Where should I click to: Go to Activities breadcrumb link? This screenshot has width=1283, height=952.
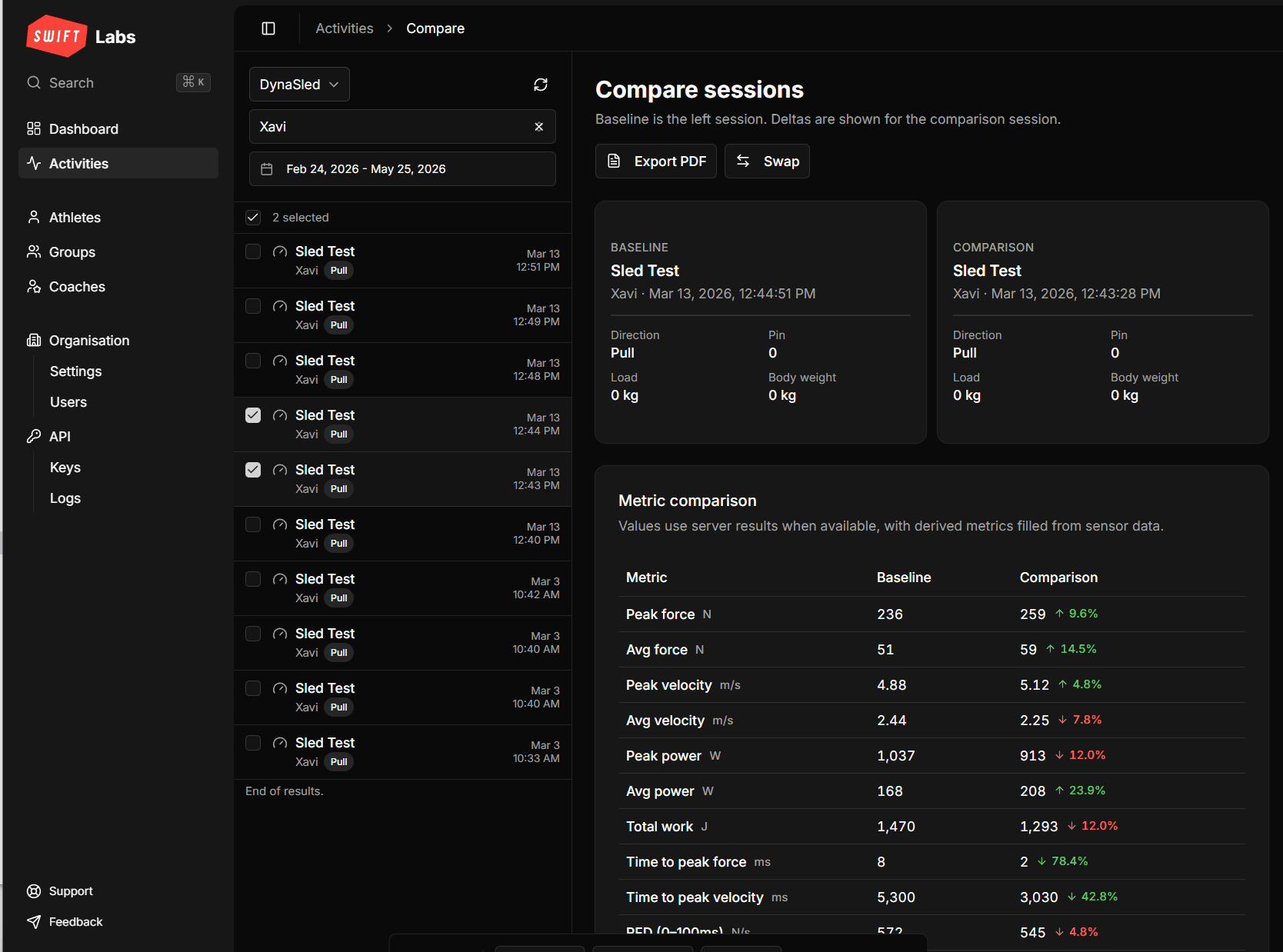pyautogui.click(x=345, y=28)
